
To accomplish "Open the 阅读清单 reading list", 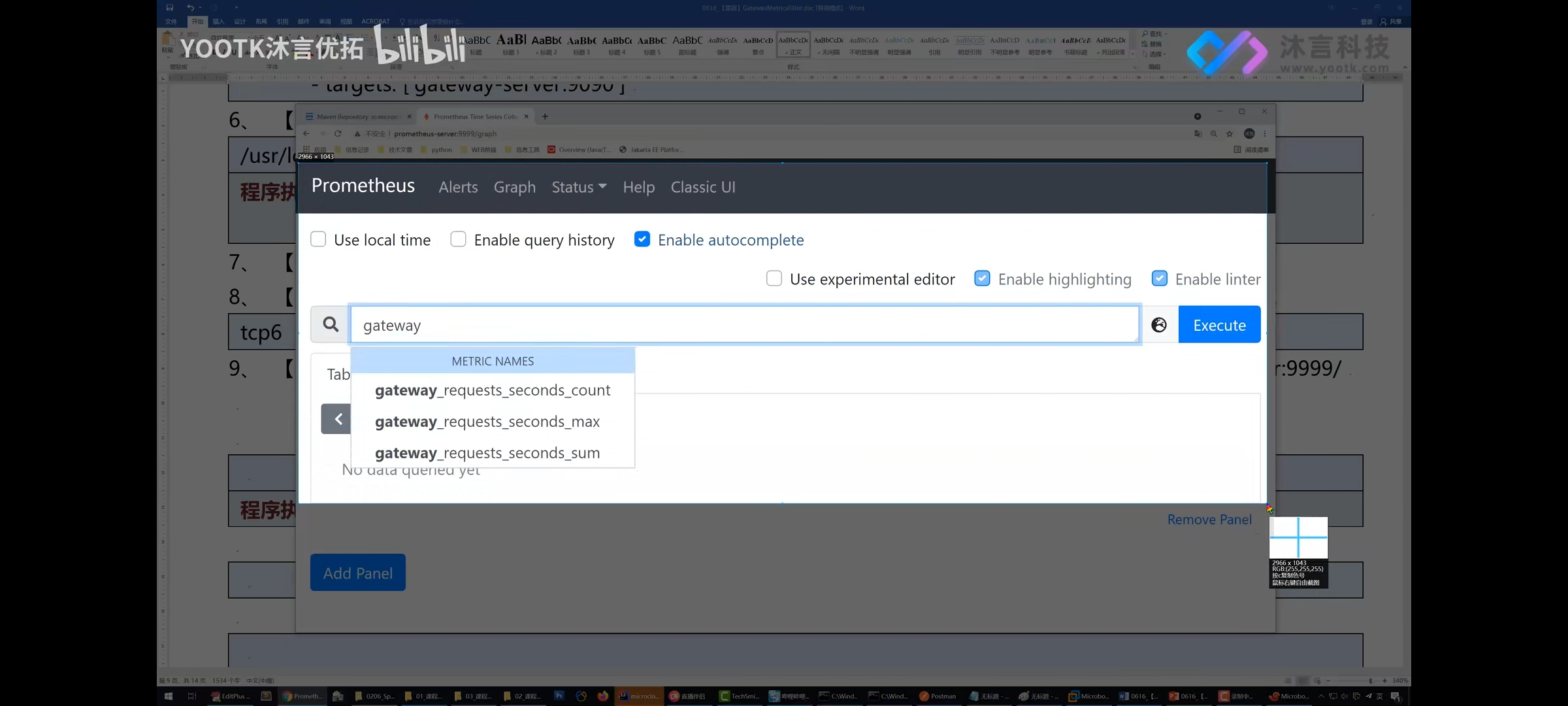I will point(1251,150).
